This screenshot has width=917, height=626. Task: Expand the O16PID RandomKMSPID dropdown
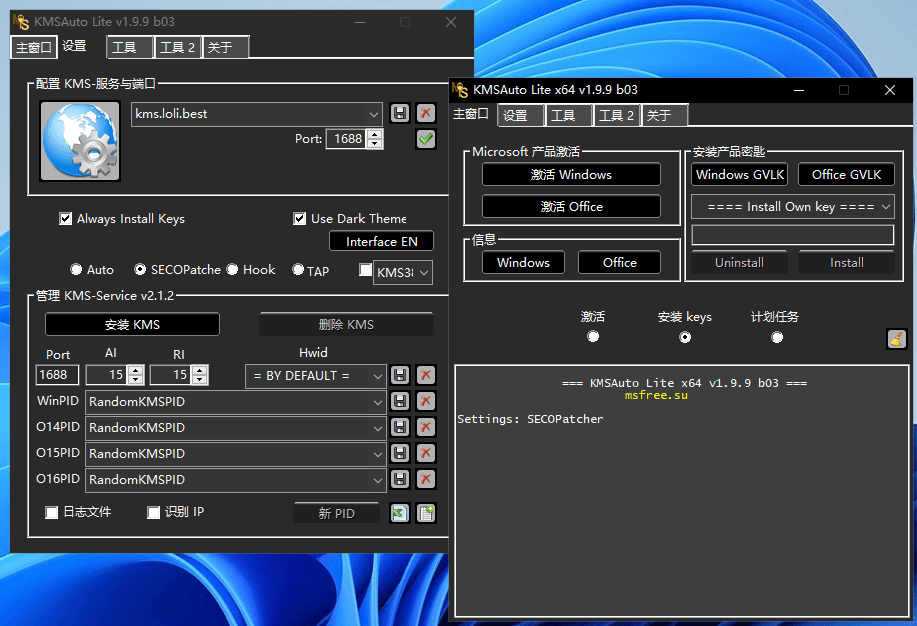coord(378,480)
